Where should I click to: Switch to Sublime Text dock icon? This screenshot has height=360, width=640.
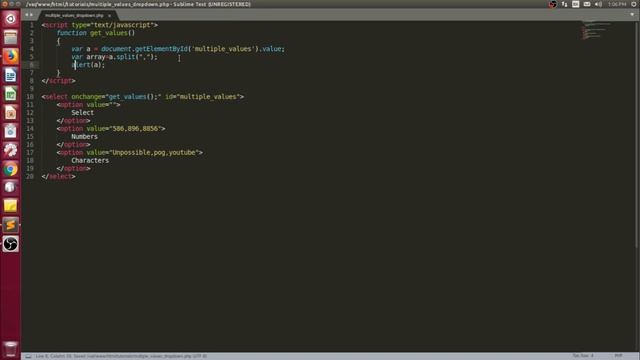click(x=11, y=225)
